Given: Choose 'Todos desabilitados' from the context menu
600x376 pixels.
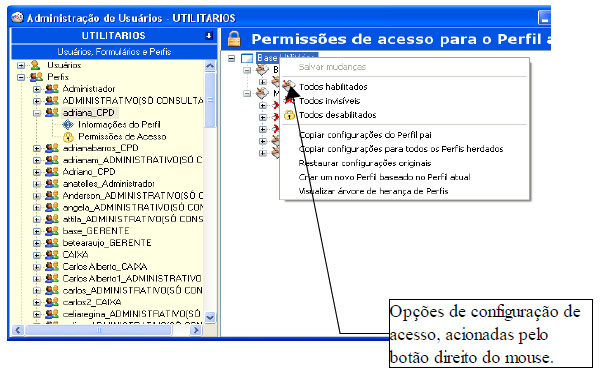Looking at the screenshot, I should 338,115.
